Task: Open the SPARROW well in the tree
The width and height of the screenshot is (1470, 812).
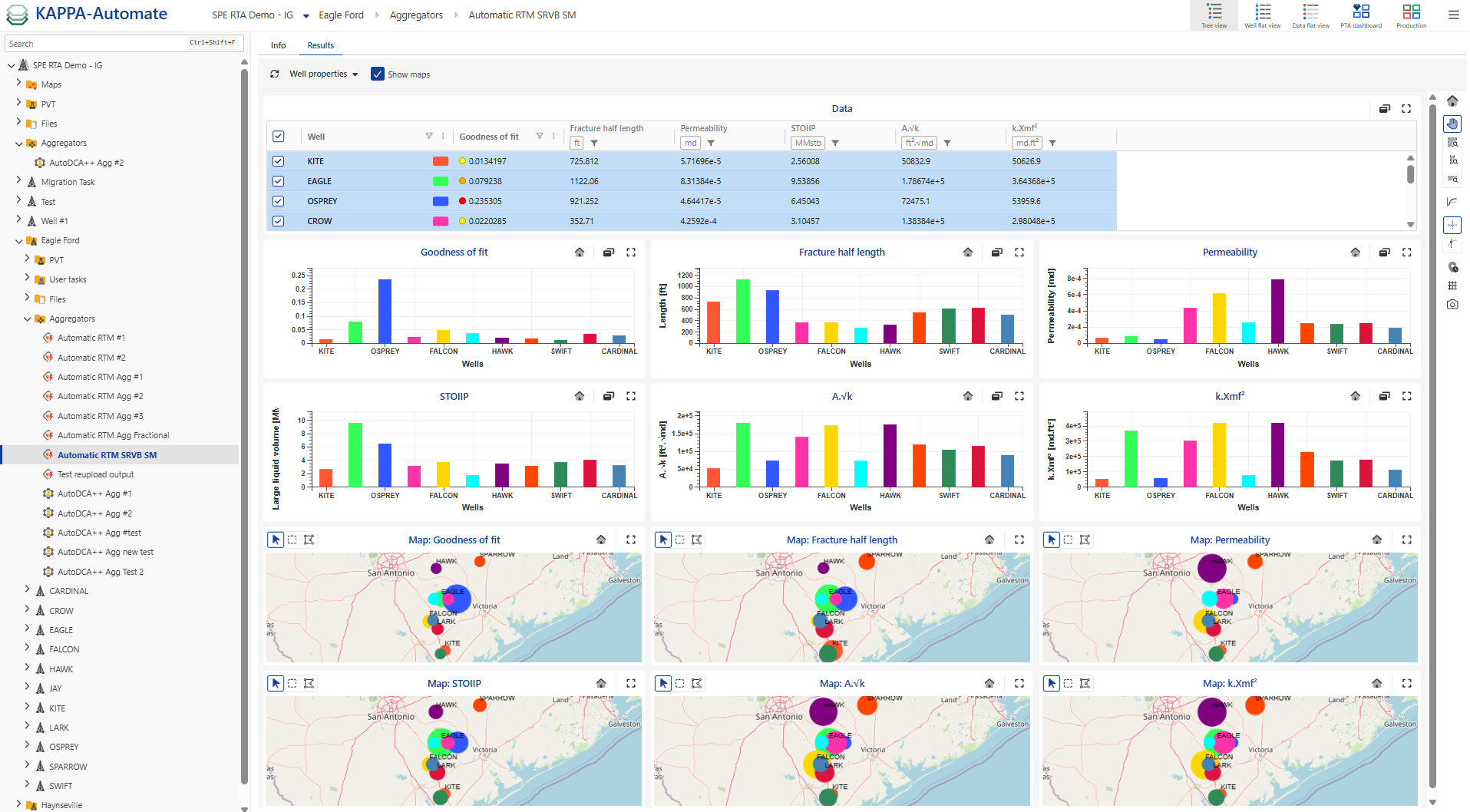Action: pyautogui.click(x=68, y=767)
